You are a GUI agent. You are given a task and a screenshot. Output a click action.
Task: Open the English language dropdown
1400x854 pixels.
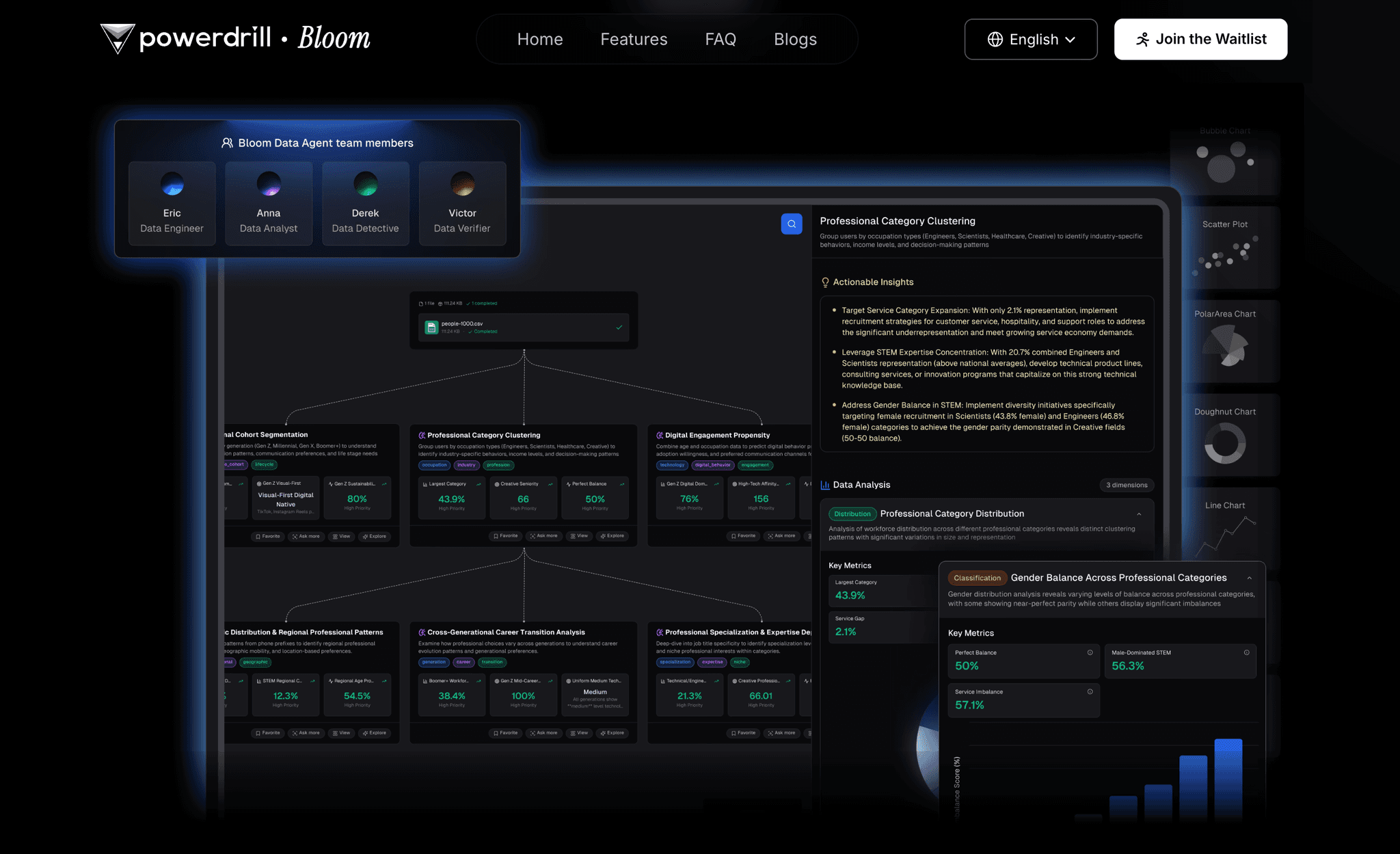[x=1031, y=40]
